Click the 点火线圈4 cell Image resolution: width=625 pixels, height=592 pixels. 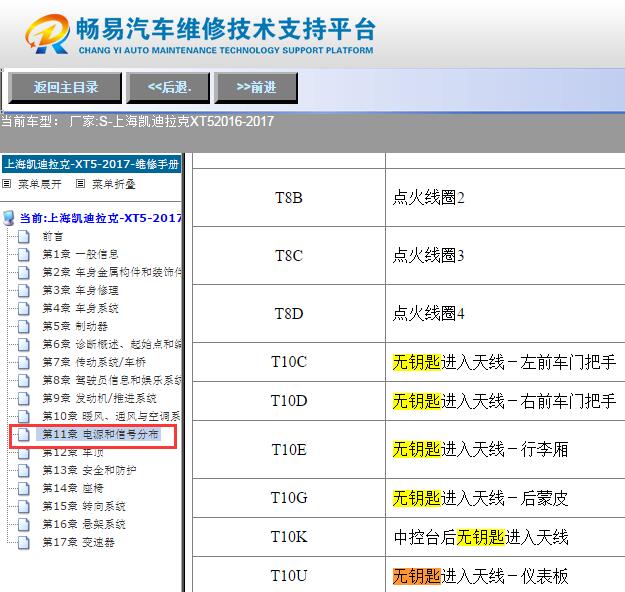[505, 313]
